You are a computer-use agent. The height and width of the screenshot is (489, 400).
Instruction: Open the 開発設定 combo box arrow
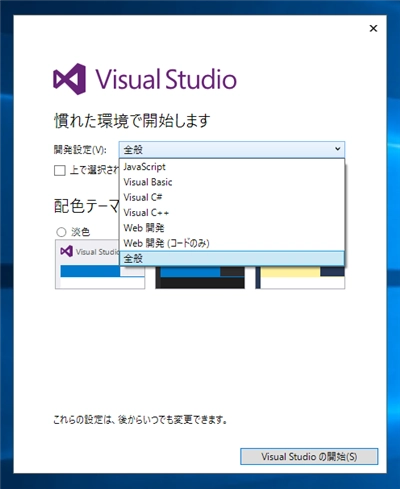click(337, 149)
